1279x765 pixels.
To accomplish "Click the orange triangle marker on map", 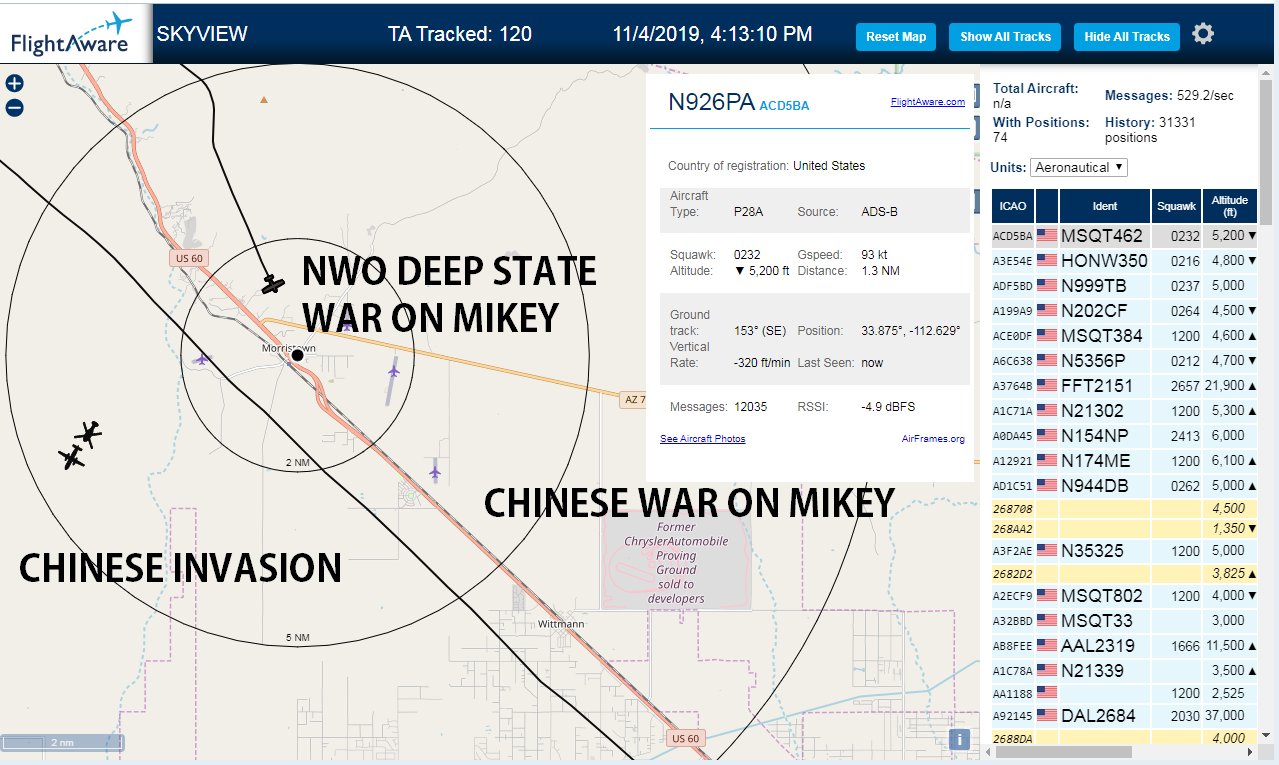I will click(x=264, y=99).
